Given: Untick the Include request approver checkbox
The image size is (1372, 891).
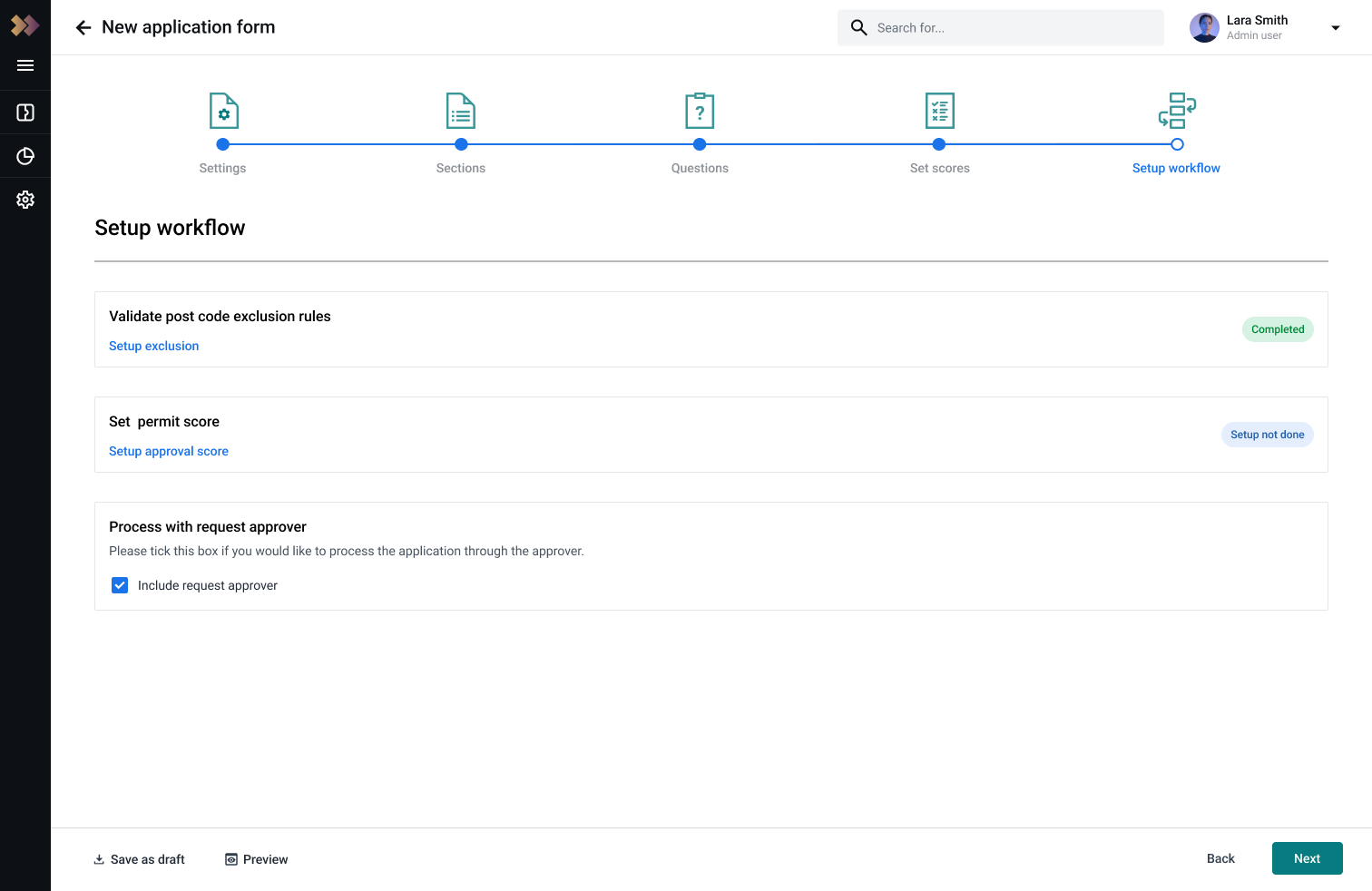Looking at the screenshot, I should point(120,585).
